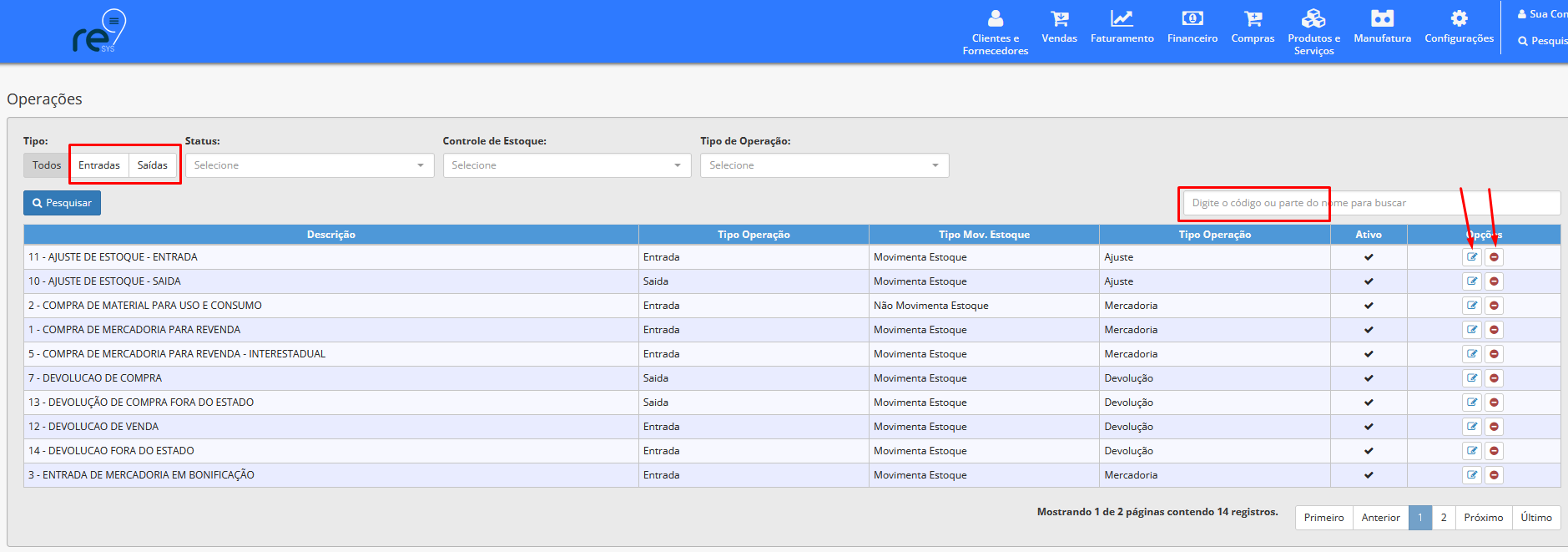1568x552 pixels.
Task: Open the Manufatura menu
Action: click(x=1382, y=27)
